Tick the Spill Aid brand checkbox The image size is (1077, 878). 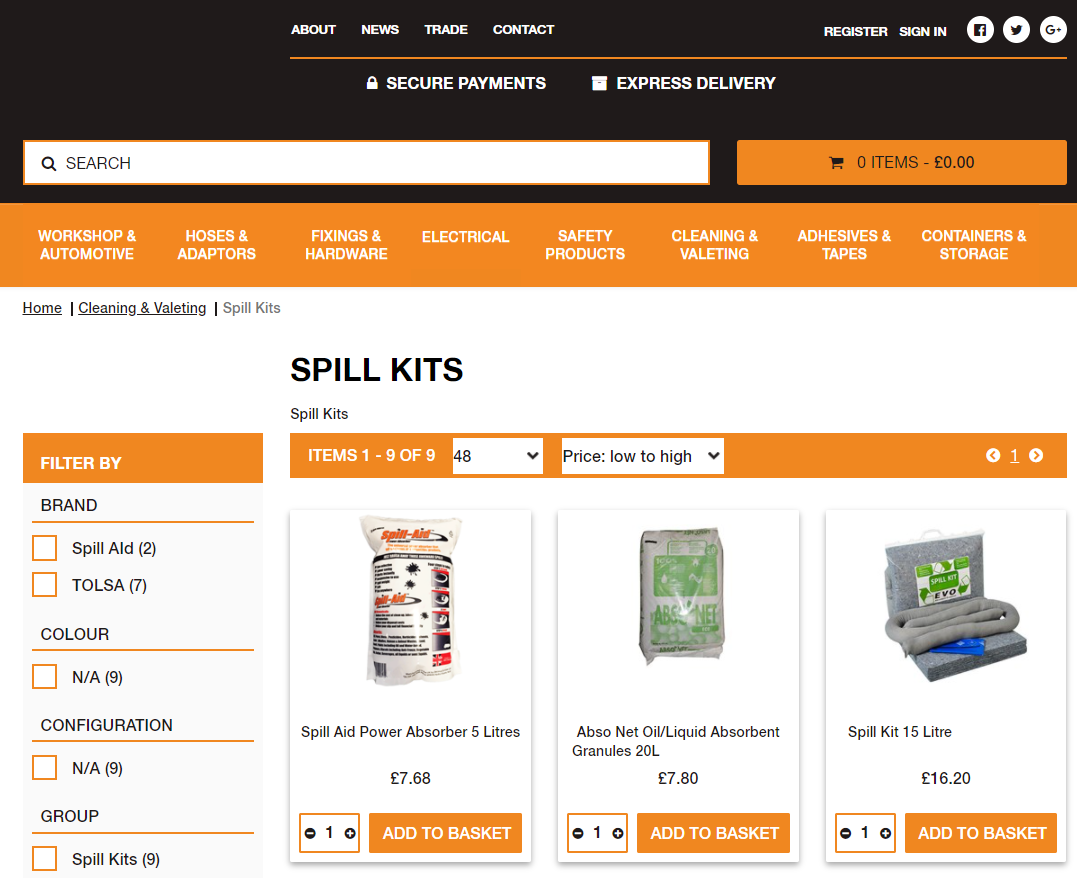[45, 548]
